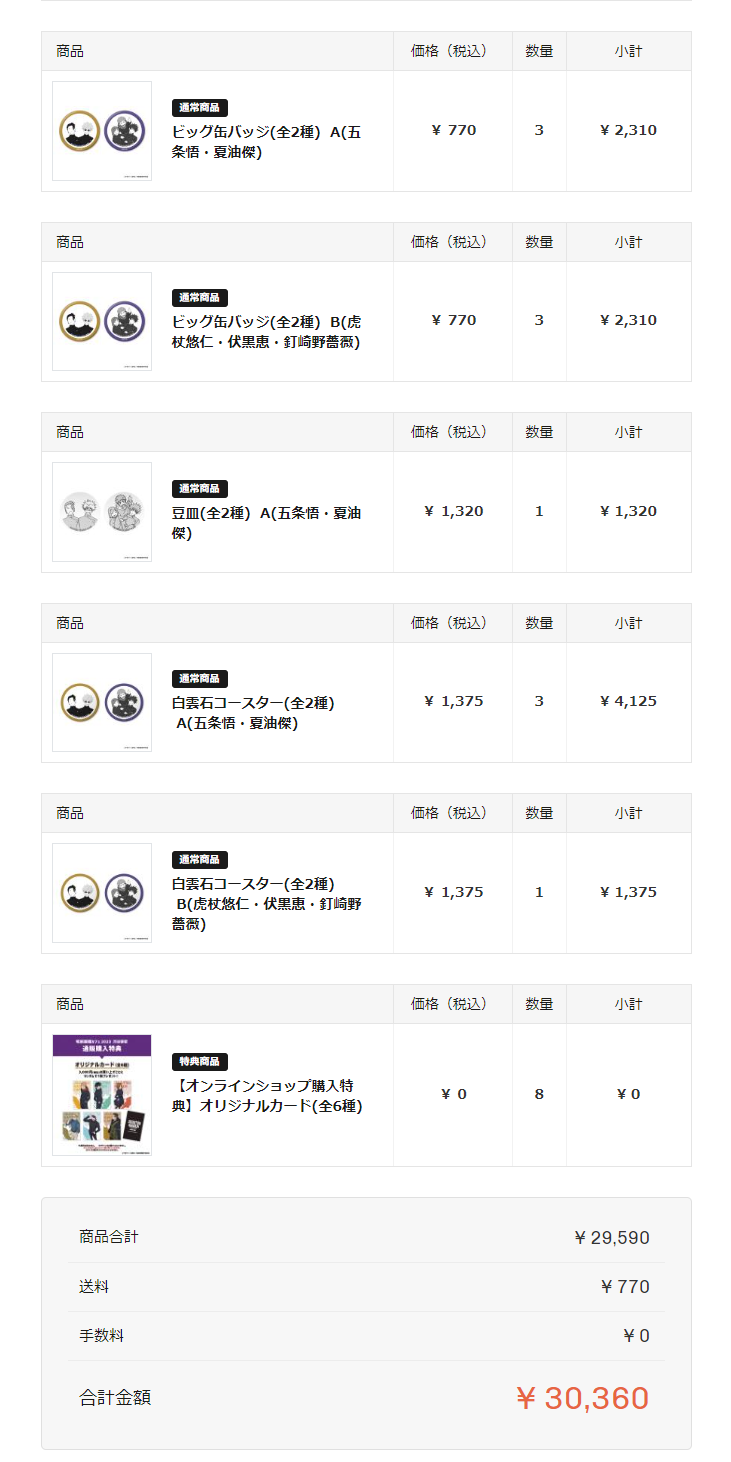Click the ビッグ缶バッジ B(虎杖悠仁・伏黒恵・釘崎野薔薇) product name
Screen dimensions: 731x1462
coord(267,332)
